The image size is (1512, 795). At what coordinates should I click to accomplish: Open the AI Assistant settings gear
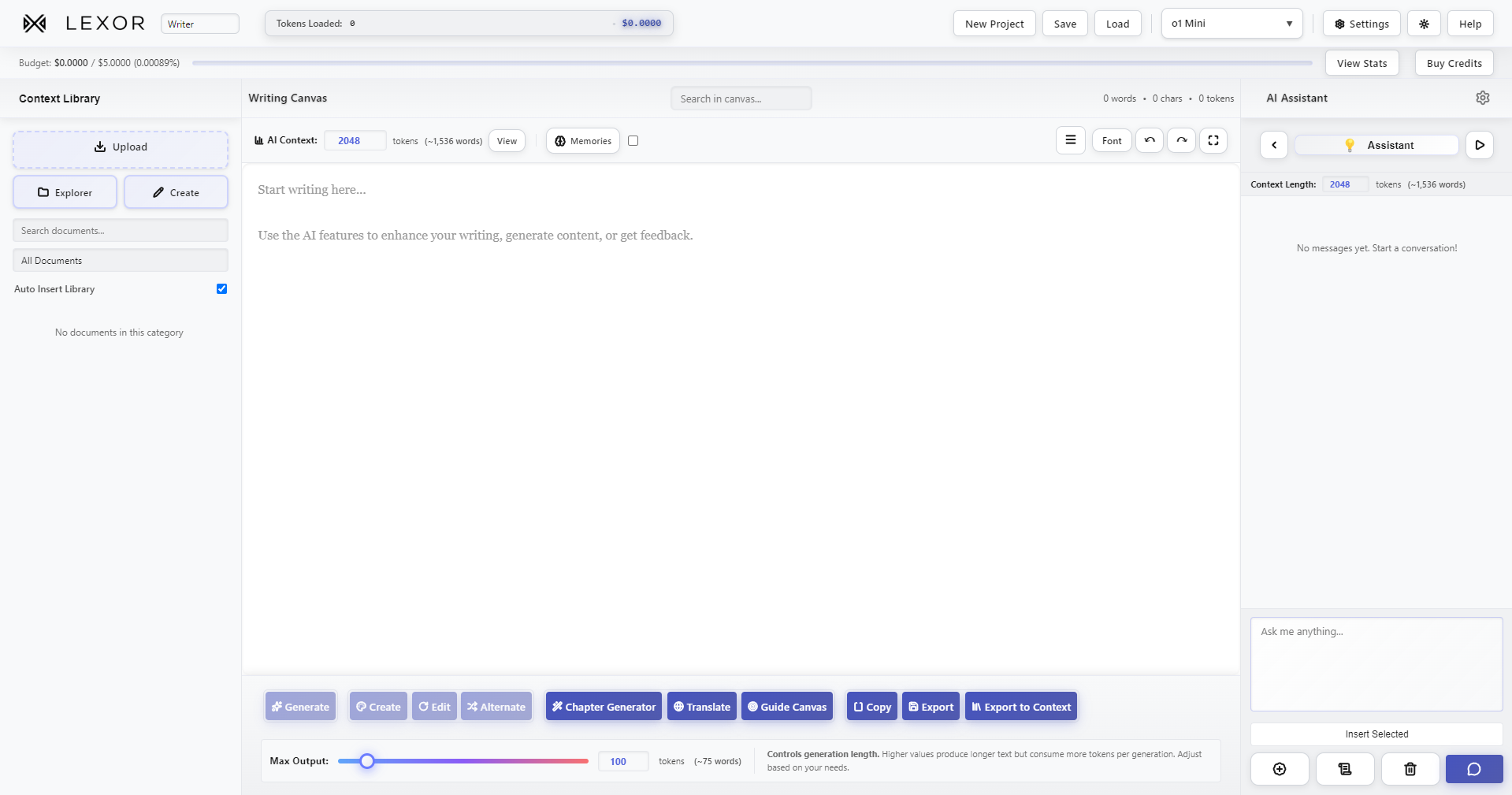coord(1482,98)
